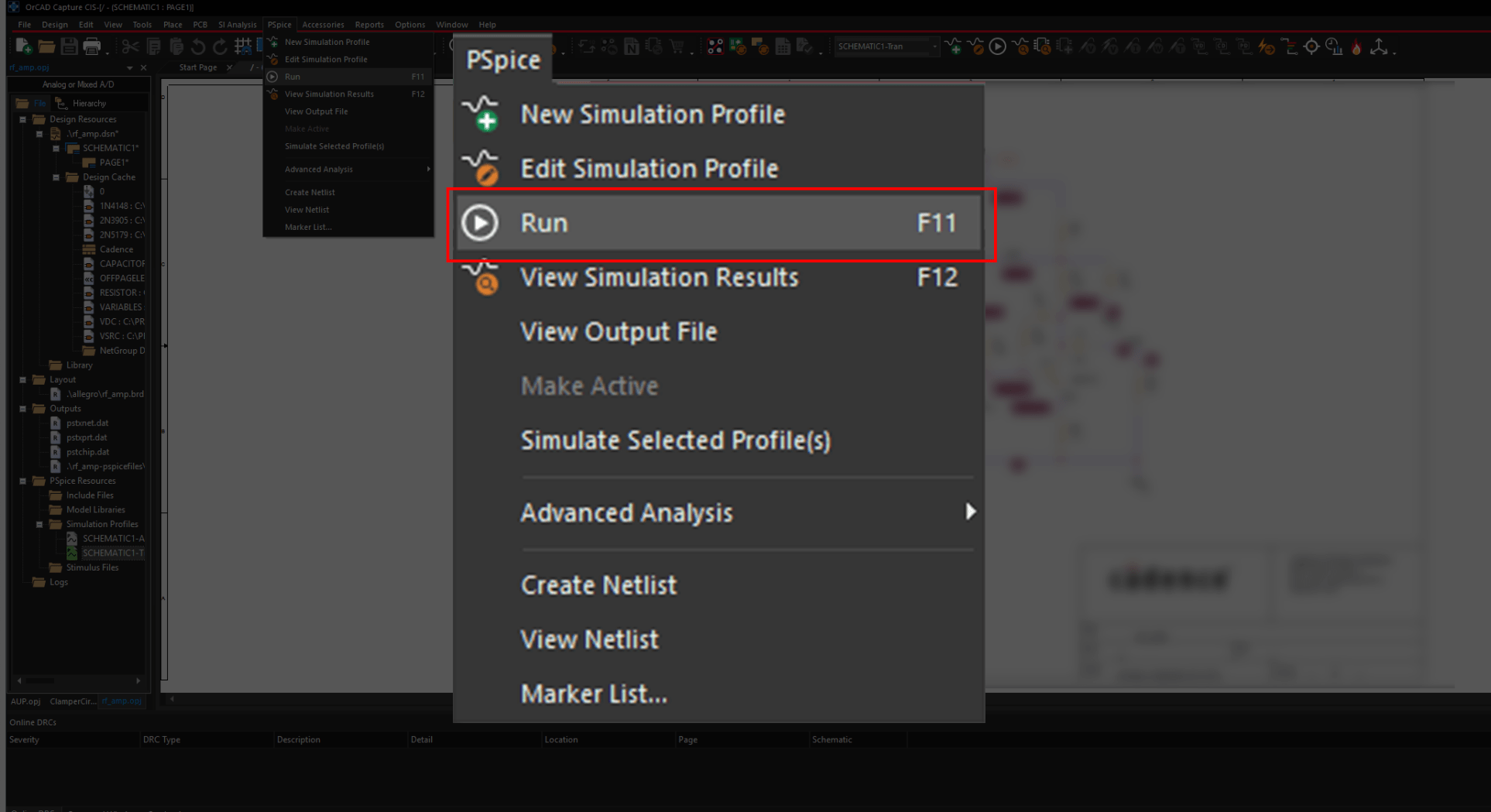The width and height of the screenshot is (1491, 812).
Task: Collapse the Outputs folder node
Action: 22,409
